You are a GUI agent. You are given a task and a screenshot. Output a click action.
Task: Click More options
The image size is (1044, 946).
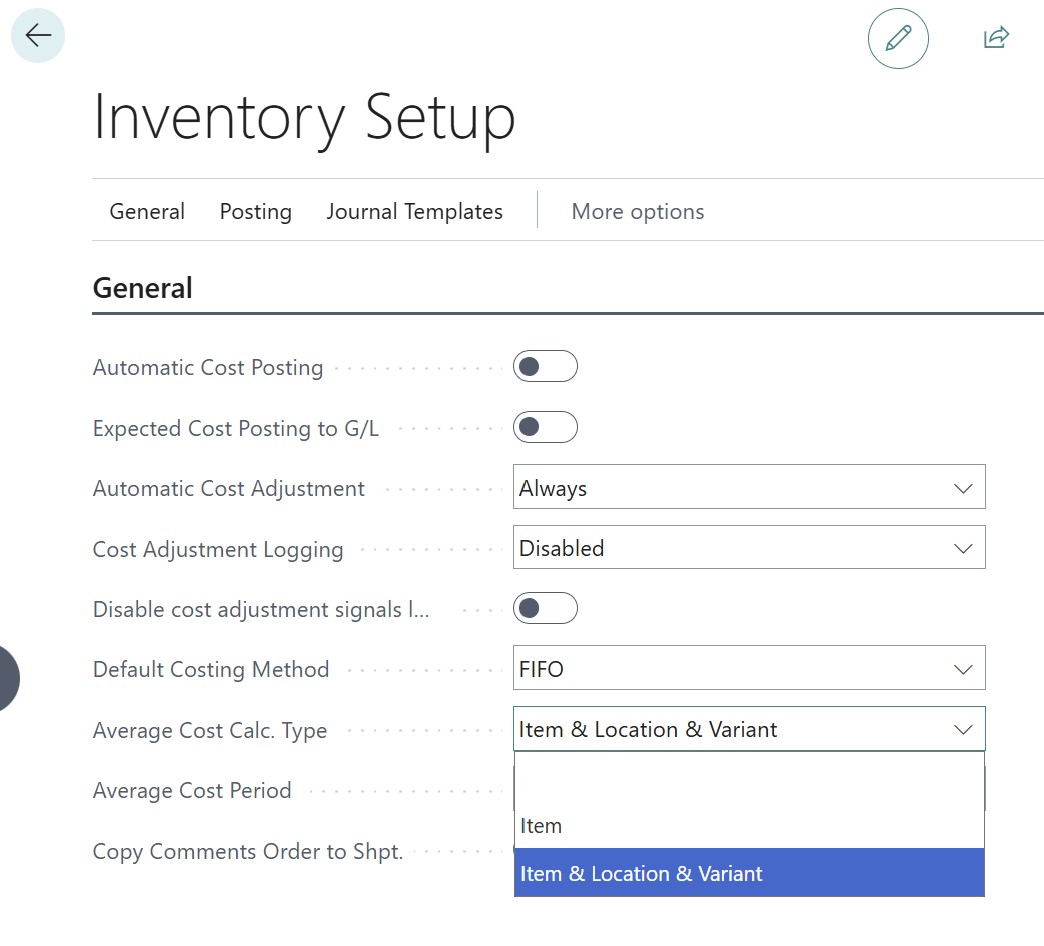point(637,212)
